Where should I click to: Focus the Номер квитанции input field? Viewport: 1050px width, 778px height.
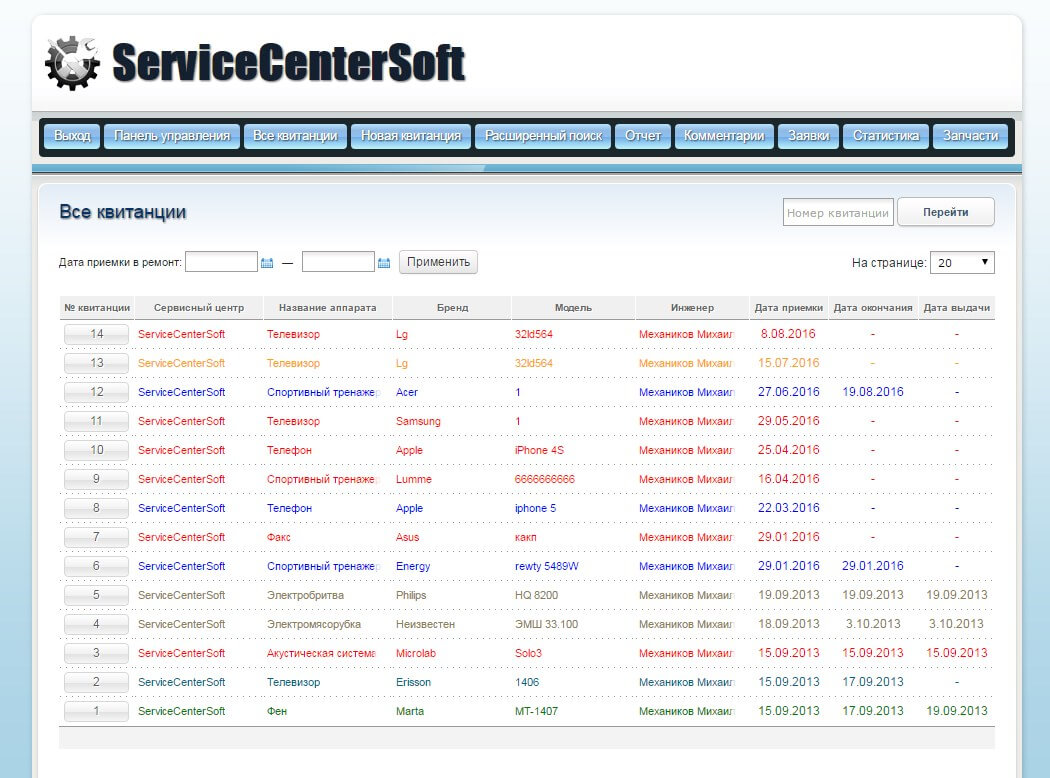[838, 212]
